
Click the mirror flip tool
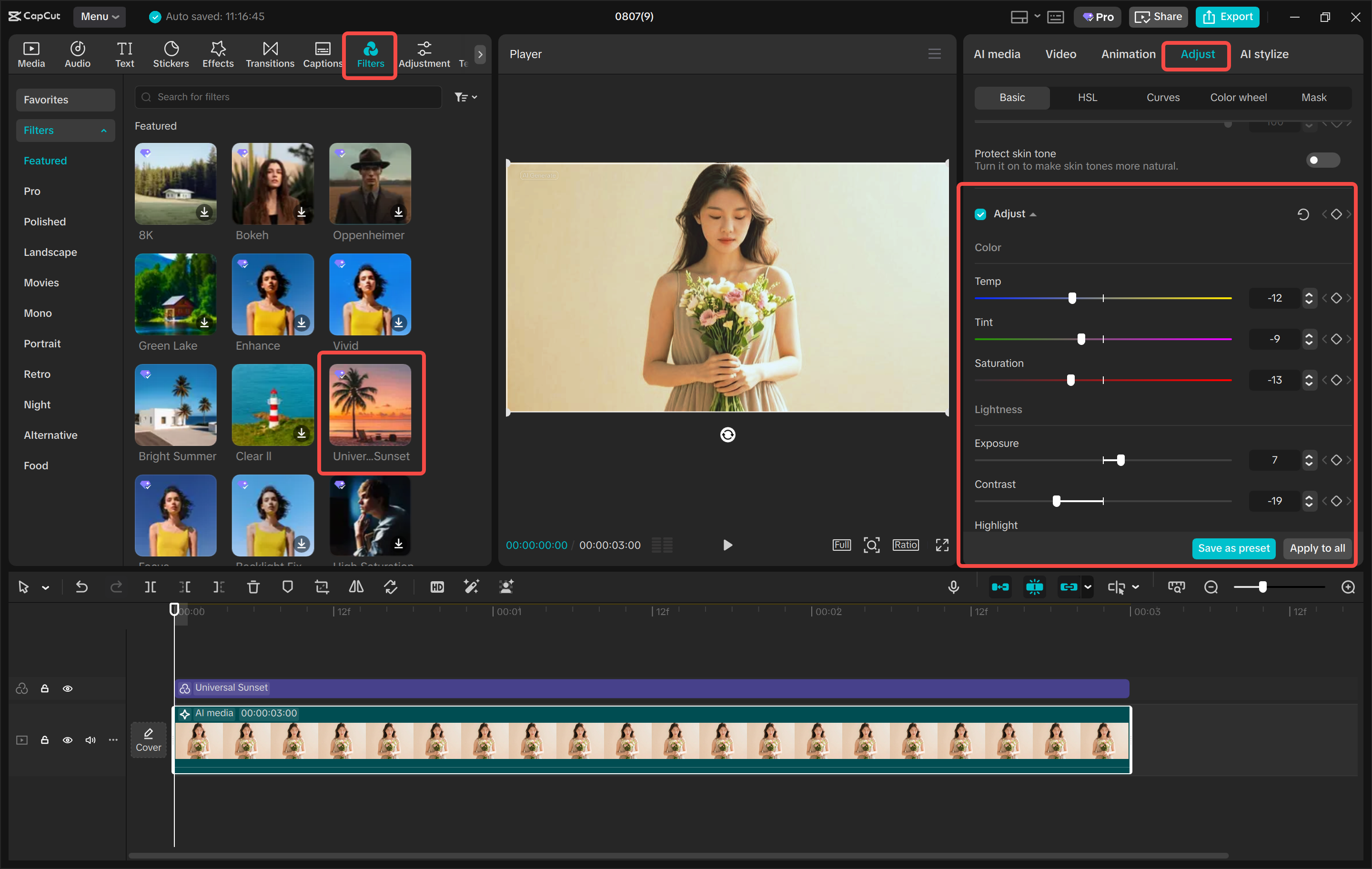[356, 587]
